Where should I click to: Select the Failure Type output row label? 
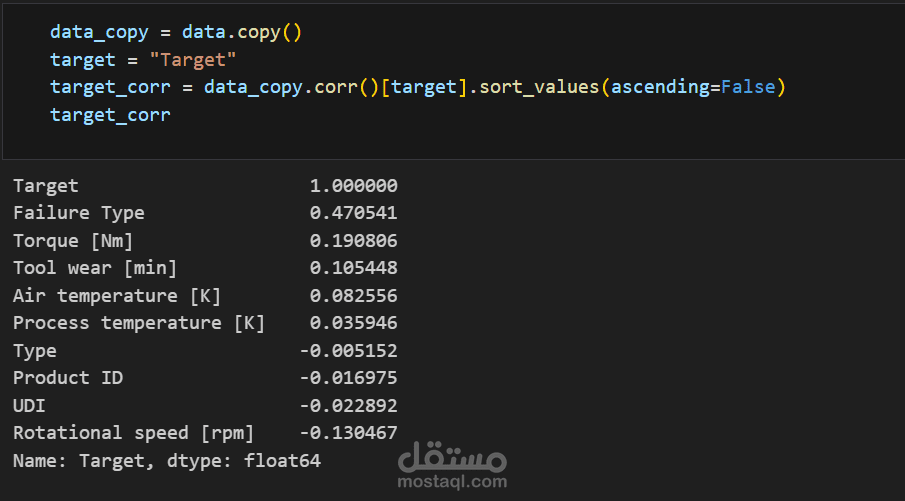[78, 213]
